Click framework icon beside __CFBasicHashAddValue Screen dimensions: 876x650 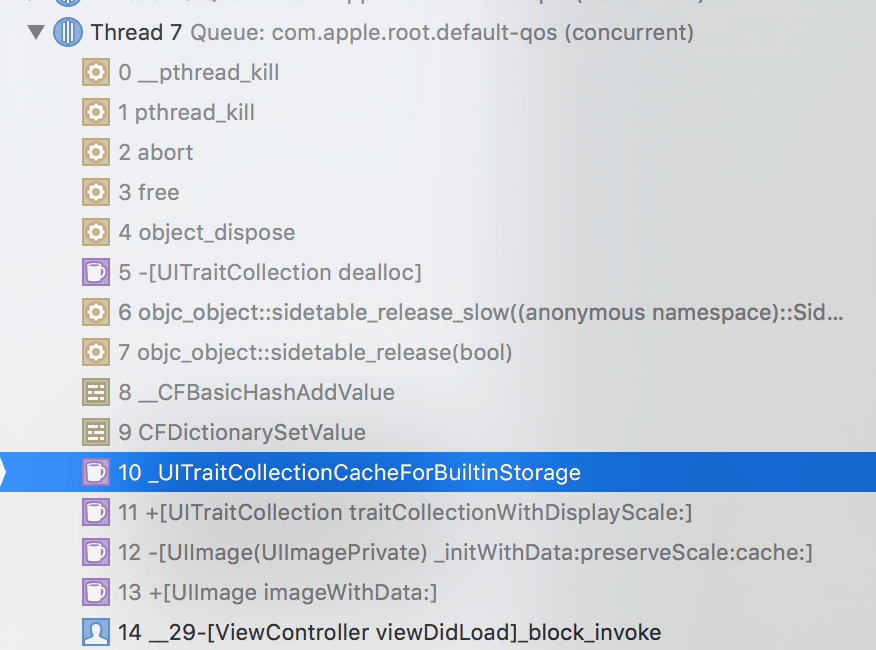click(95, 392)
